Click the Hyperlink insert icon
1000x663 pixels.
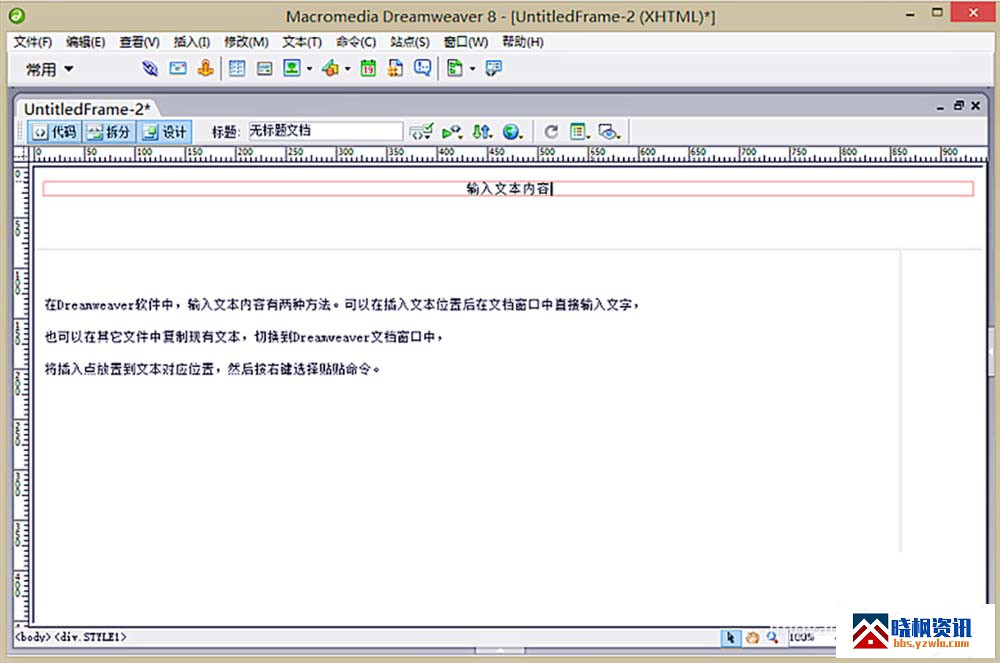click(150, 68)
